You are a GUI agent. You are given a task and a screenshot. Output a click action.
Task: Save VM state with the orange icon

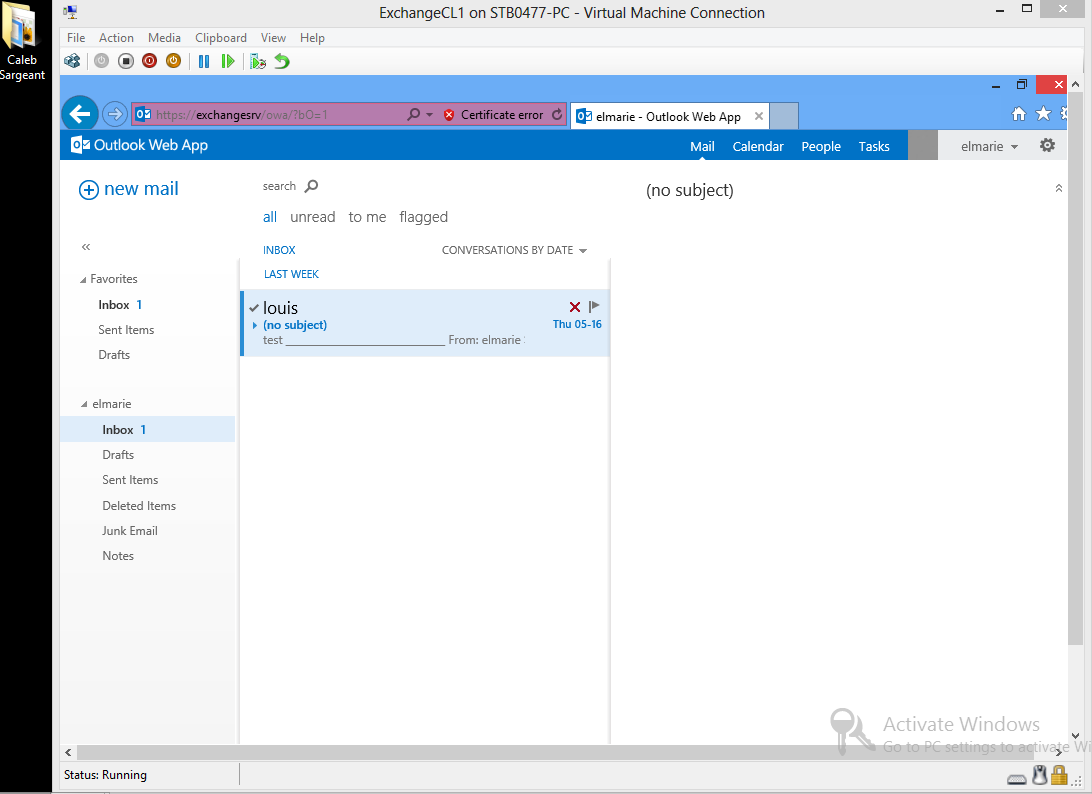[173, 61]
